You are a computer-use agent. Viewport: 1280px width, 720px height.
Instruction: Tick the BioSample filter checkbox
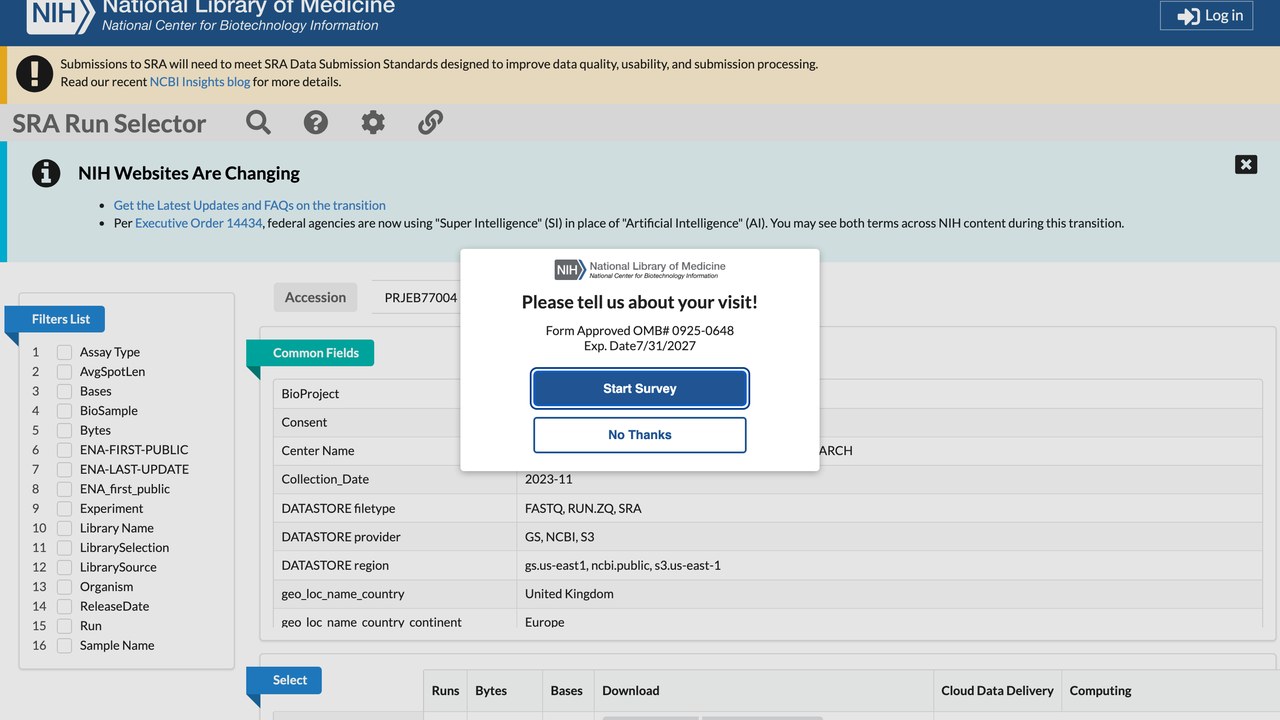tap(64, 411)
